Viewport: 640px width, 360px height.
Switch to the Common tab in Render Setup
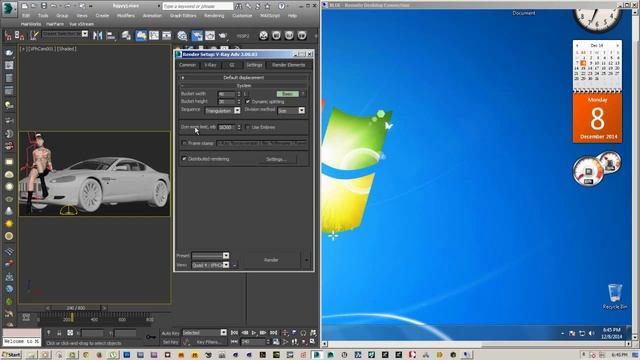pyautogui.click(x=187, y=65)
